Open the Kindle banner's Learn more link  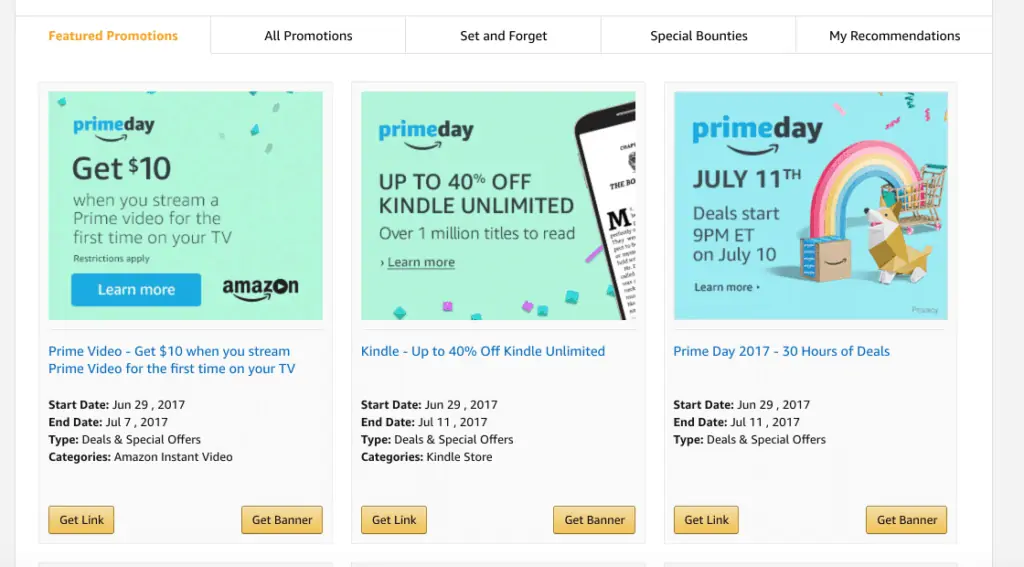[x=420, y=263]
